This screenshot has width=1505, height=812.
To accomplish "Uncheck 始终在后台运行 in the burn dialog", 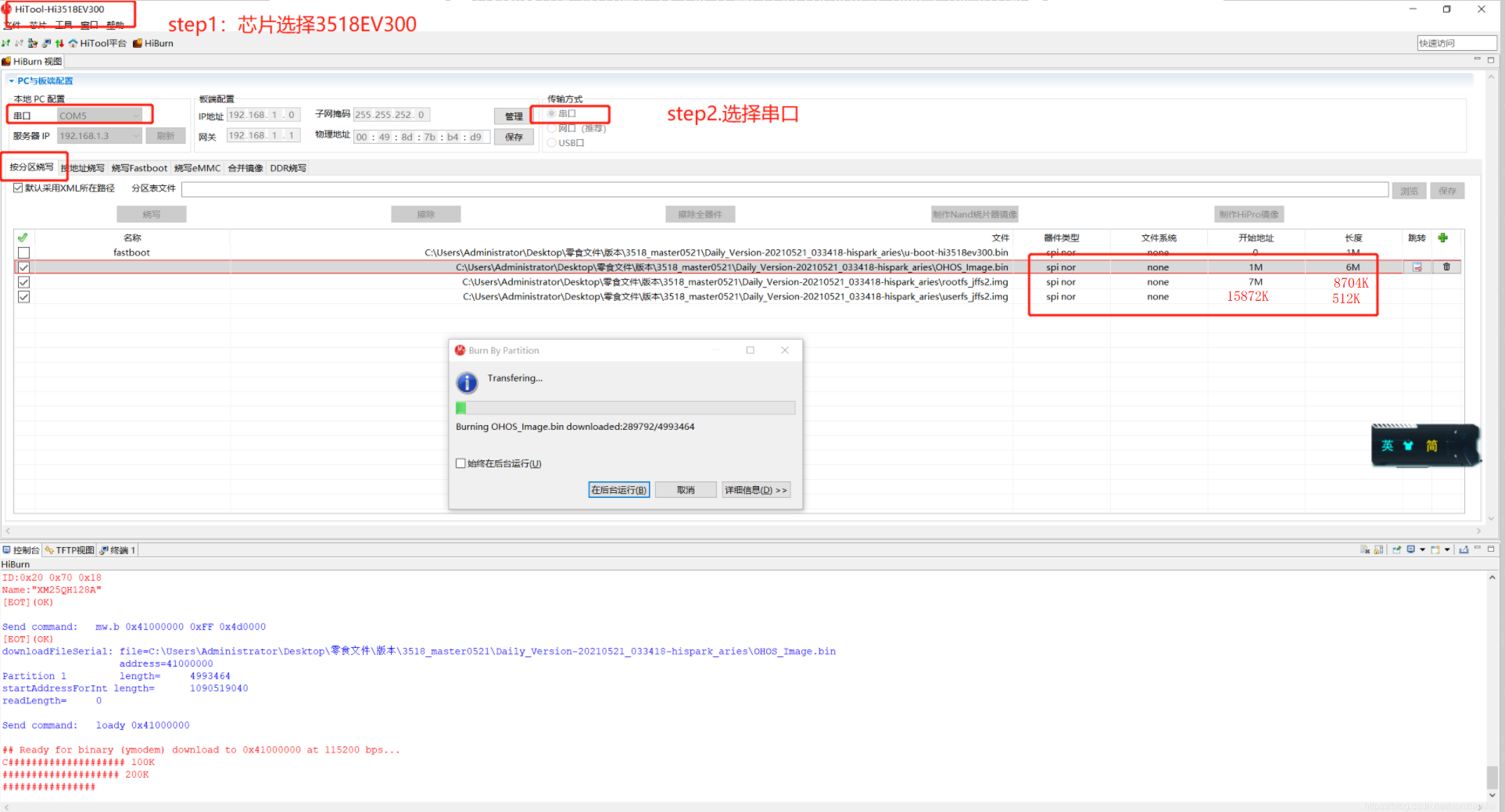I will tap(461, 463).
